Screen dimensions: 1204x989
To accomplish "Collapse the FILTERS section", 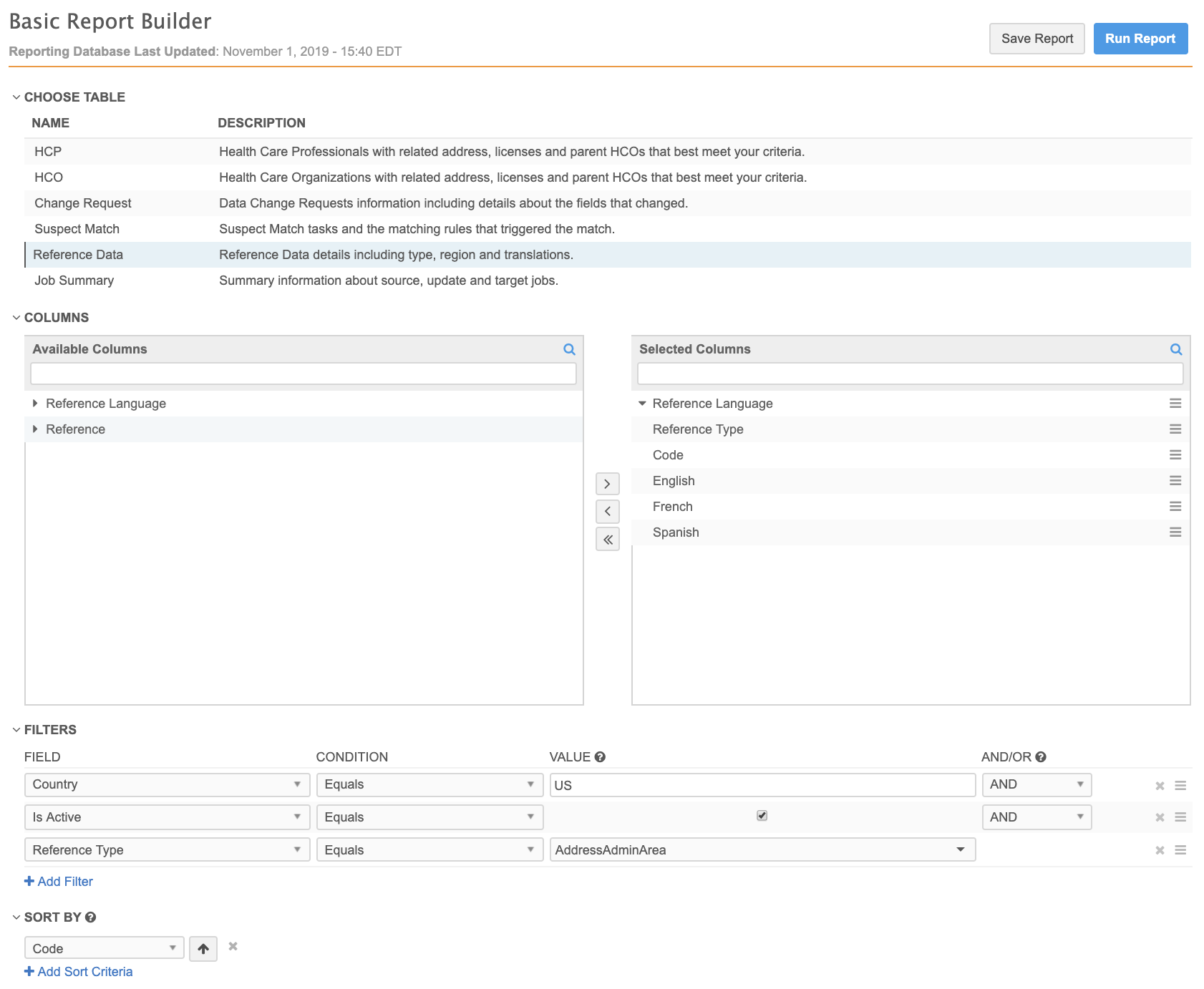I will [16, 730].
